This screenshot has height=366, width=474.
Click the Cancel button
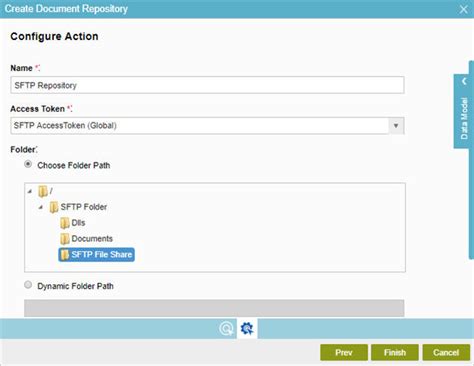click(x=446, y=352)
